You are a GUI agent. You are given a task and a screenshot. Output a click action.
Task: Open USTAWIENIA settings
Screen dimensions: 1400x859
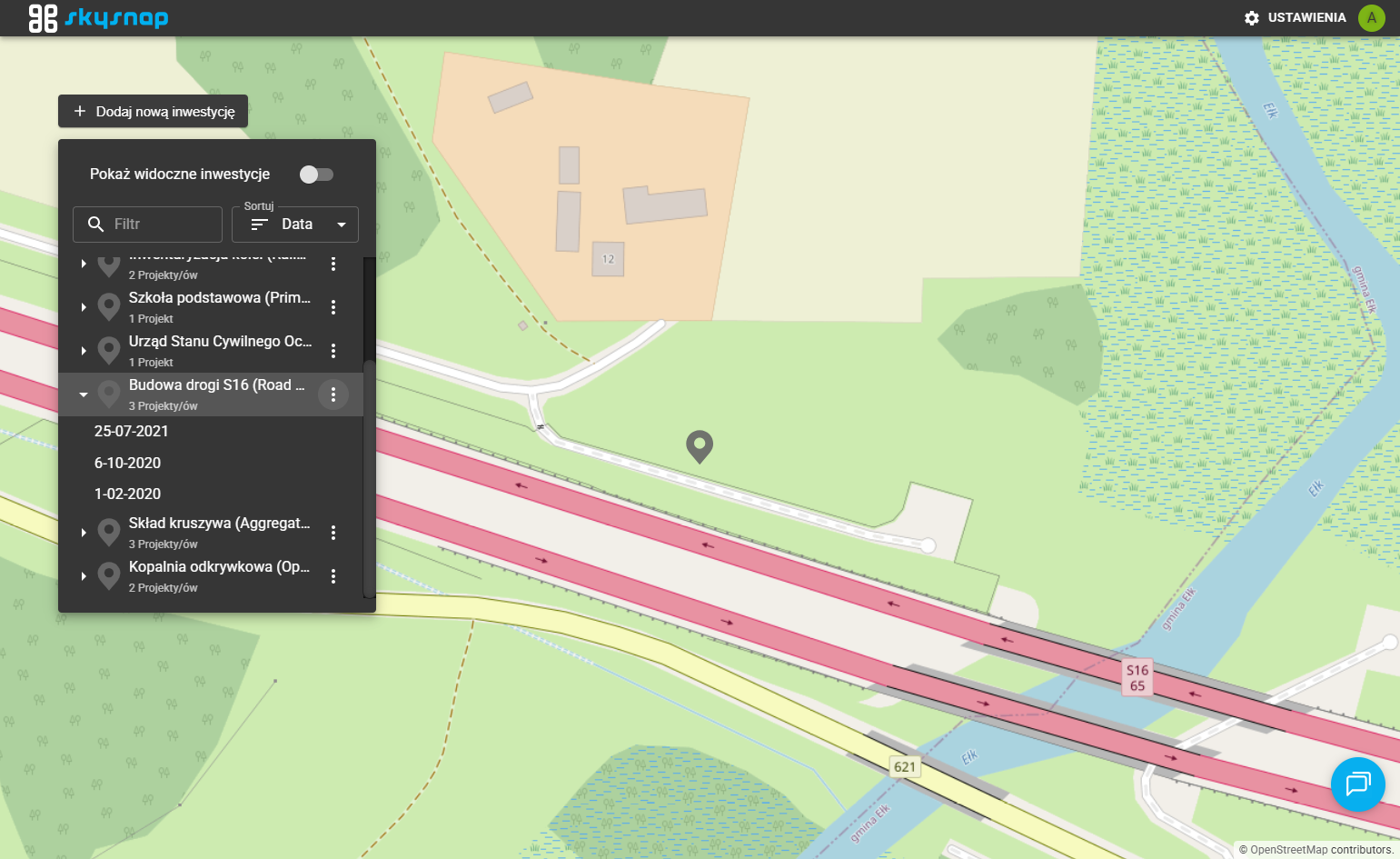click(x=1306, y=17)
